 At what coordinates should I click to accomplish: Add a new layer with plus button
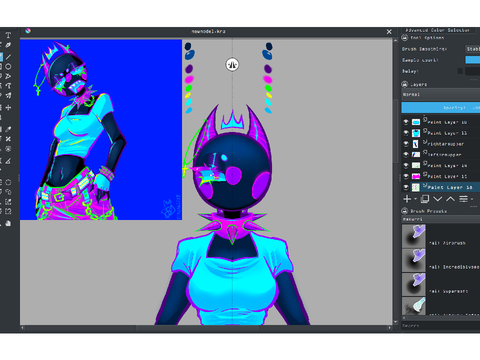[407, 199]
